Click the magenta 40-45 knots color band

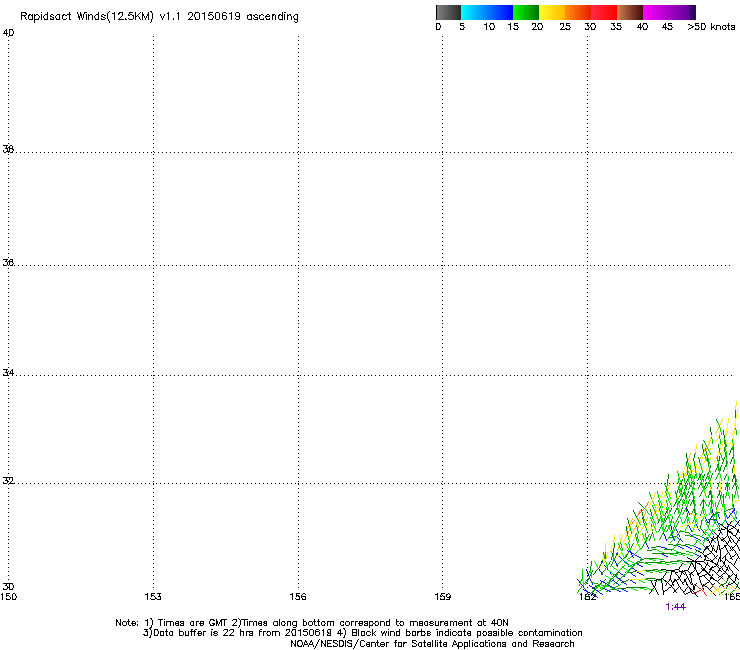pyautogui.click(x=656, y=12)
